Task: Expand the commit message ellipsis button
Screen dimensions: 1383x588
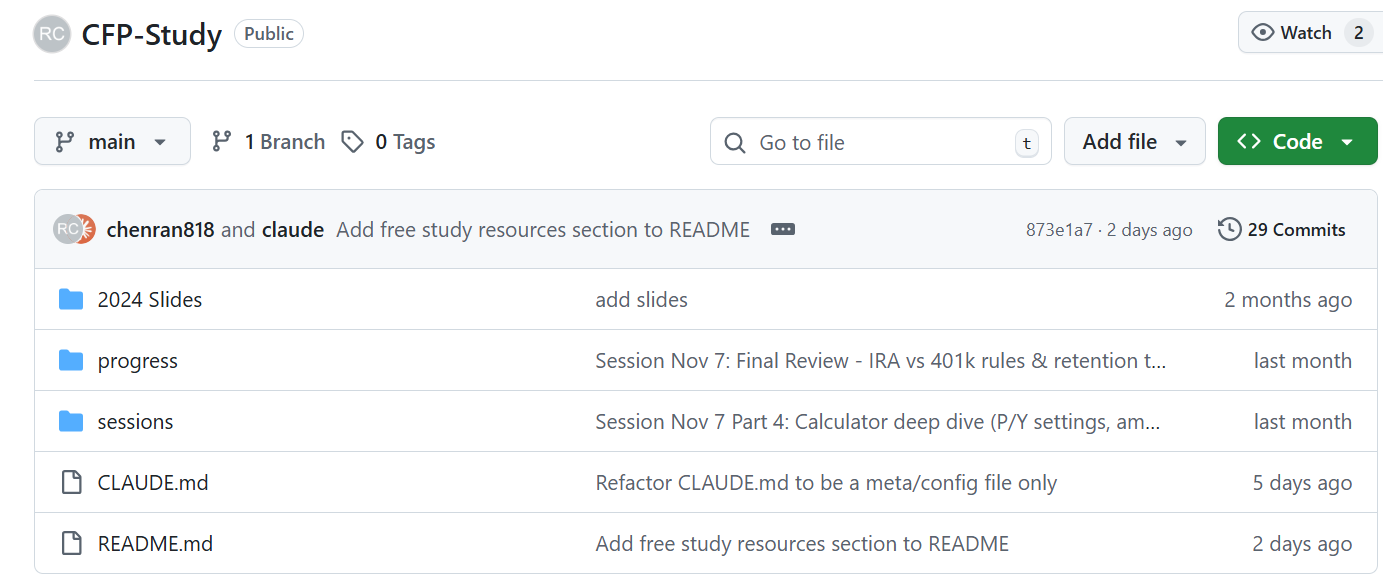Action: [x=782, y=230]
